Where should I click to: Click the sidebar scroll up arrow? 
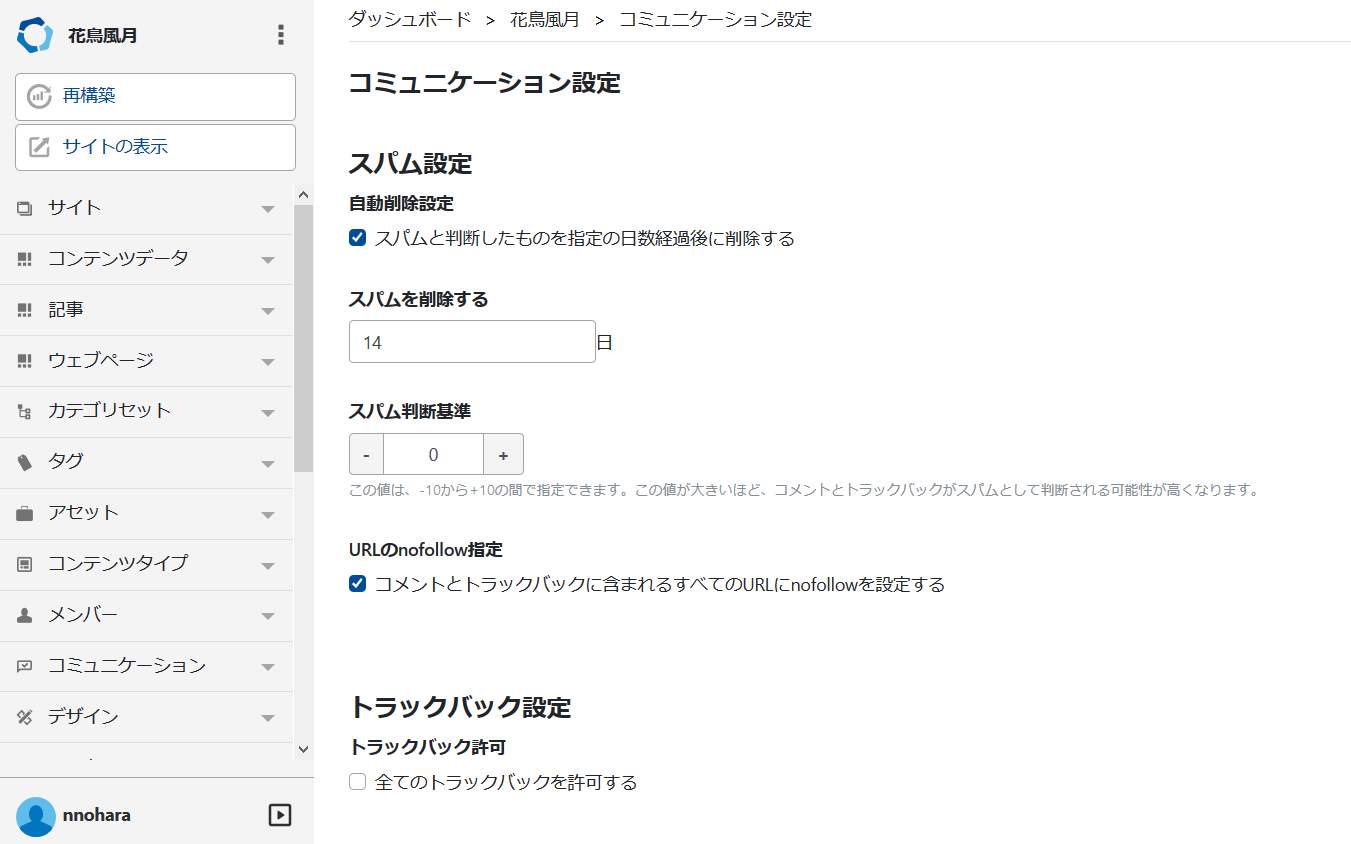click(x=304, y=194)
